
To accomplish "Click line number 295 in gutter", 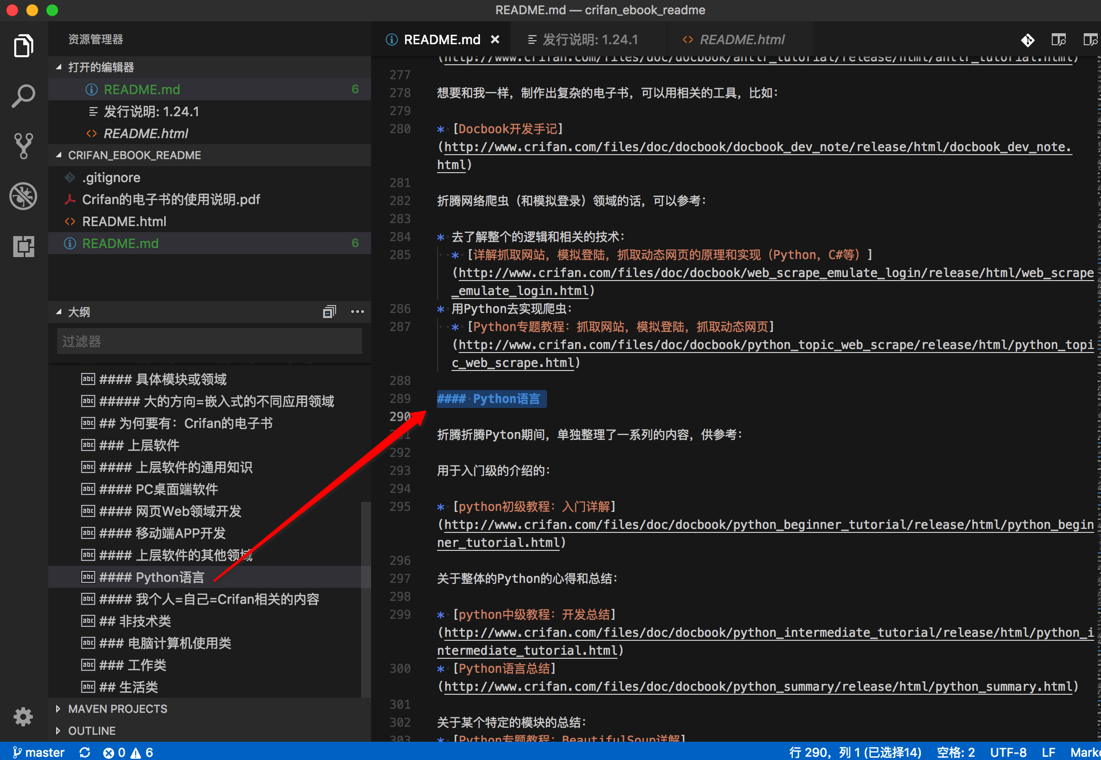I will point(400,506).
